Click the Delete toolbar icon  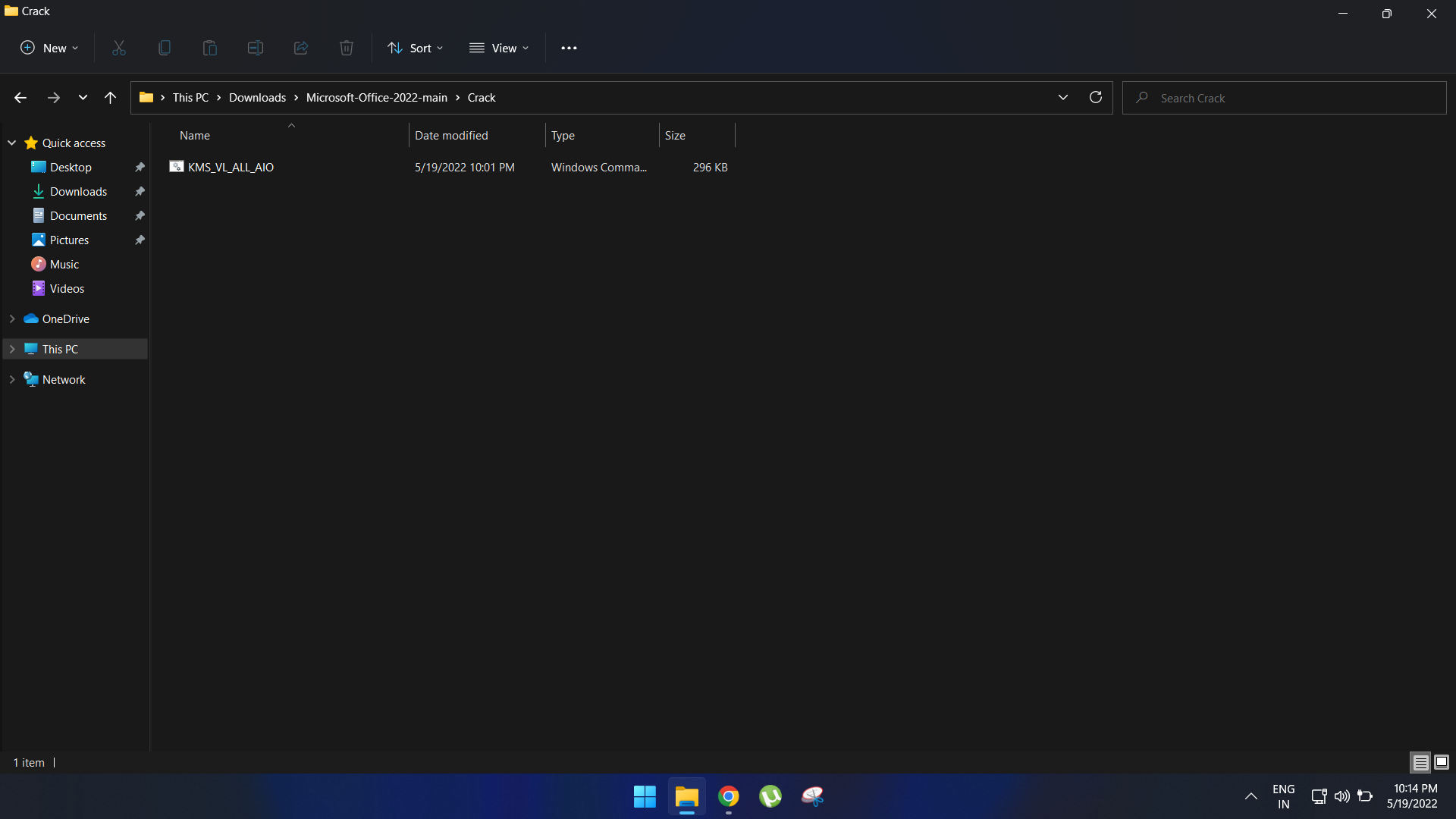click(x=347, y=48)
